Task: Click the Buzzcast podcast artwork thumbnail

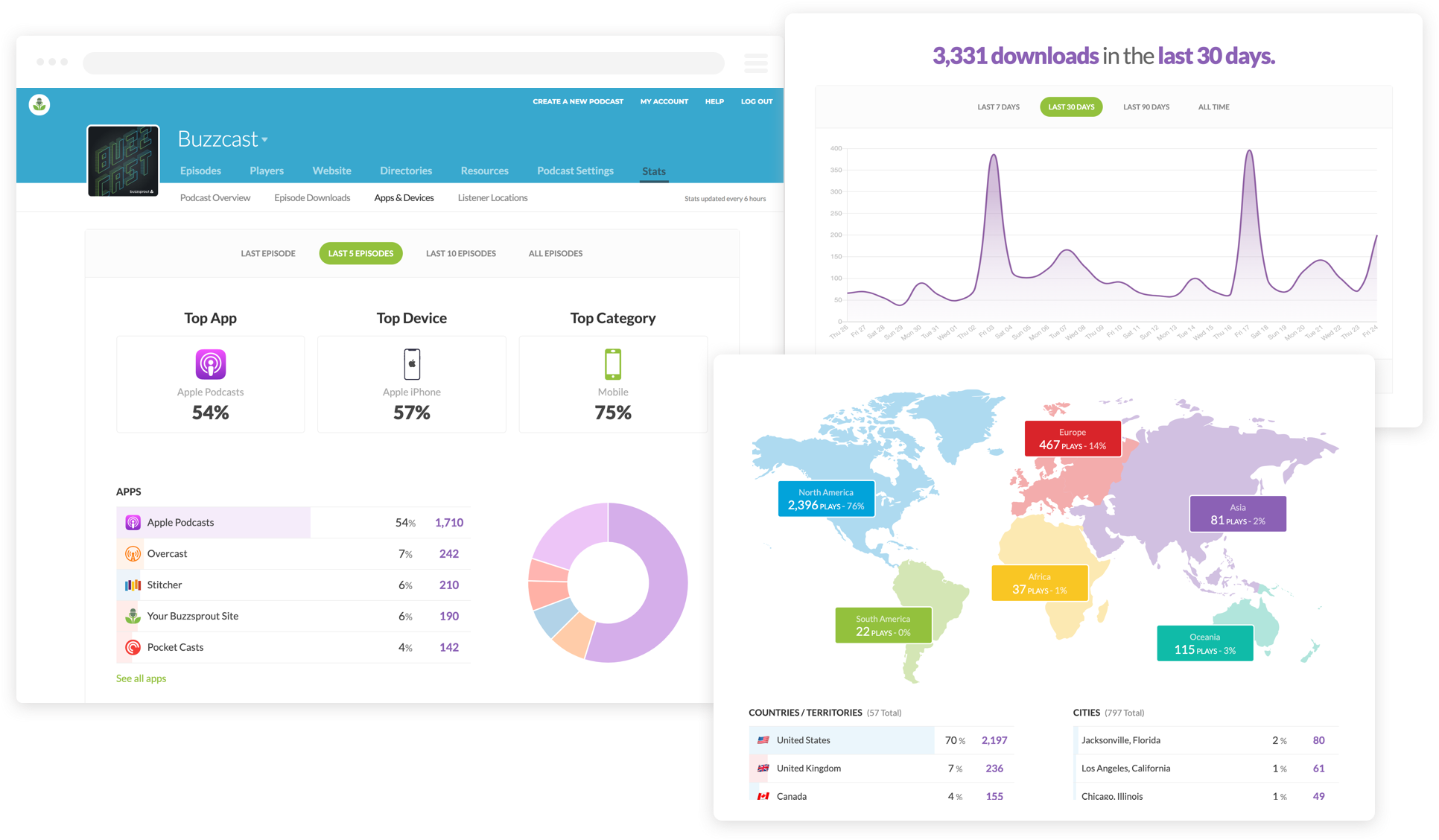Action: tap(124, 161)
